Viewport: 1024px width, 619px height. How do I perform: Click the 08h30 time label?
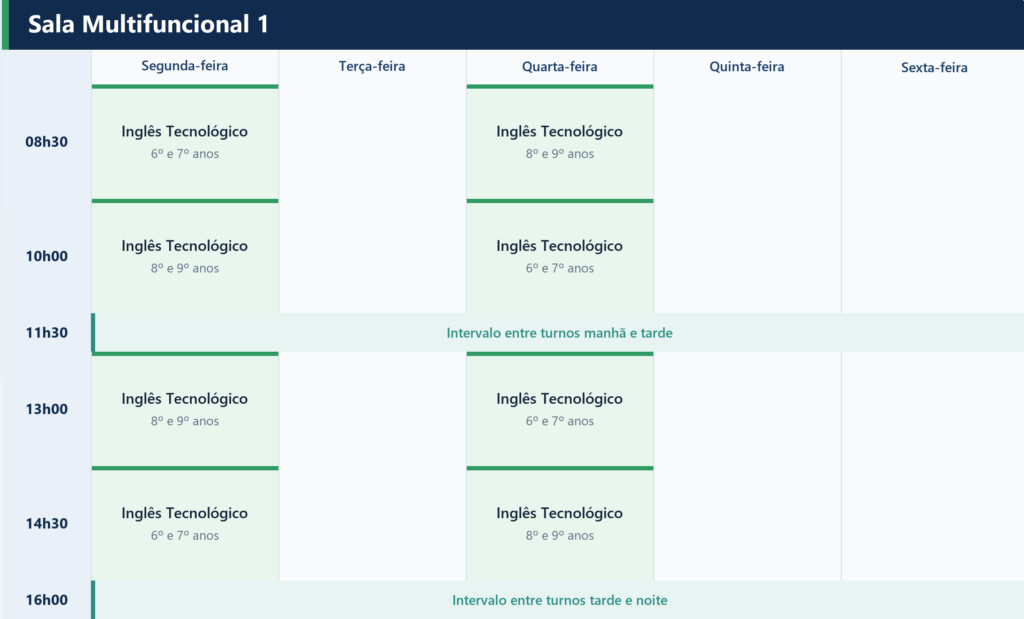46,142
